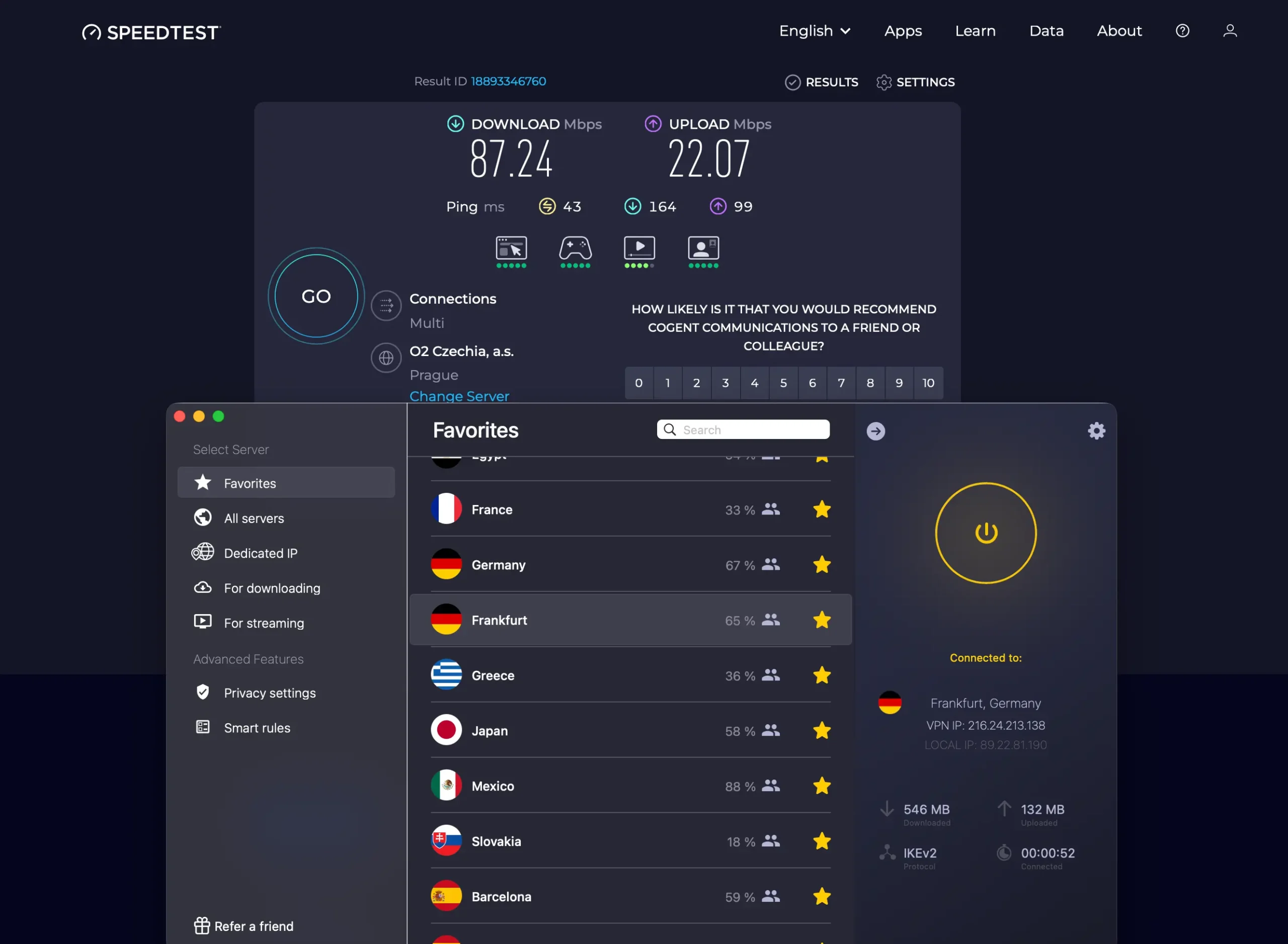Open the English language dropdown
This screenshot has height=944, width=1288.
[x=815, y=31]
